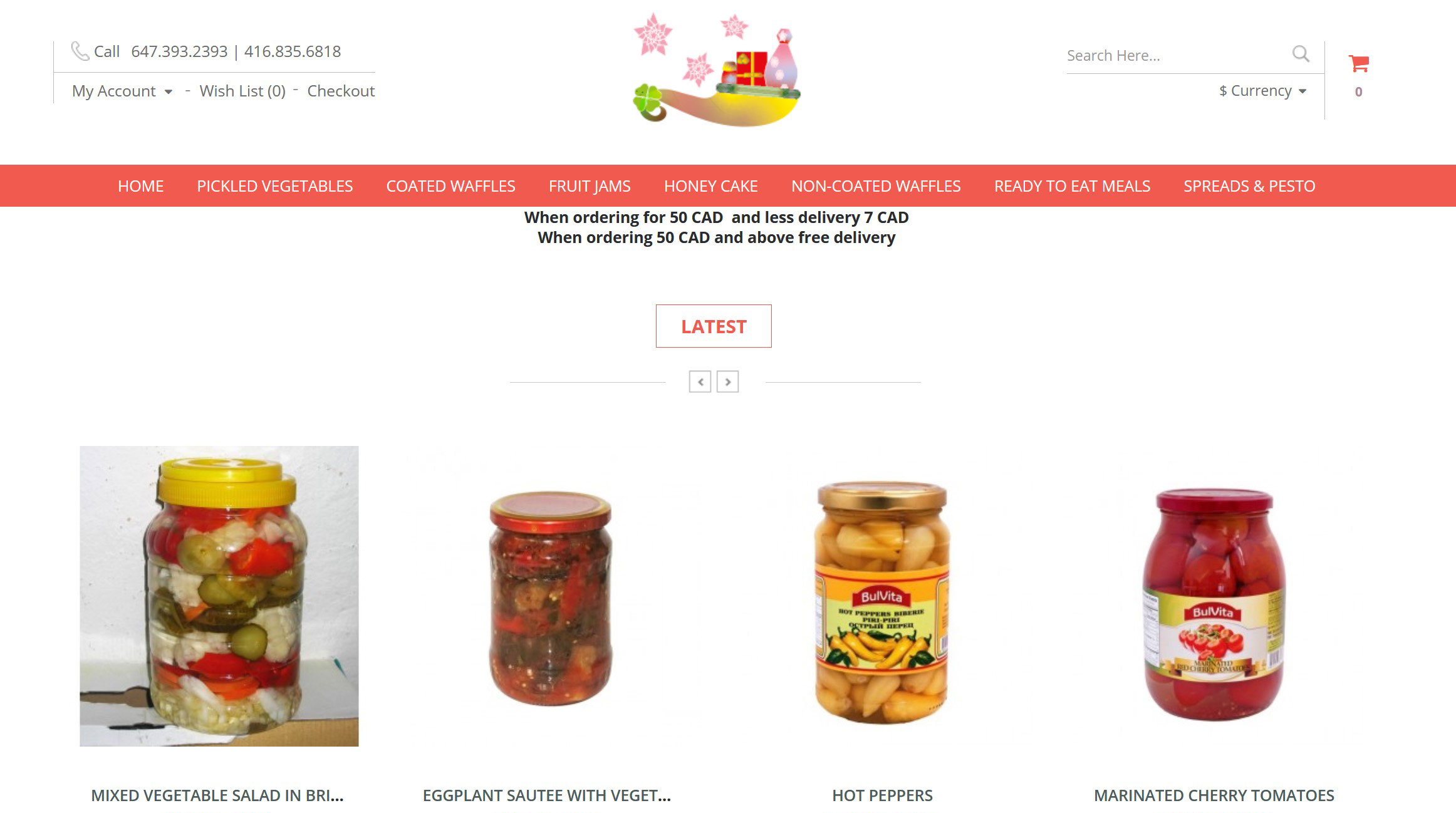Focus the Search Here input field

[x=1175, y=56]
